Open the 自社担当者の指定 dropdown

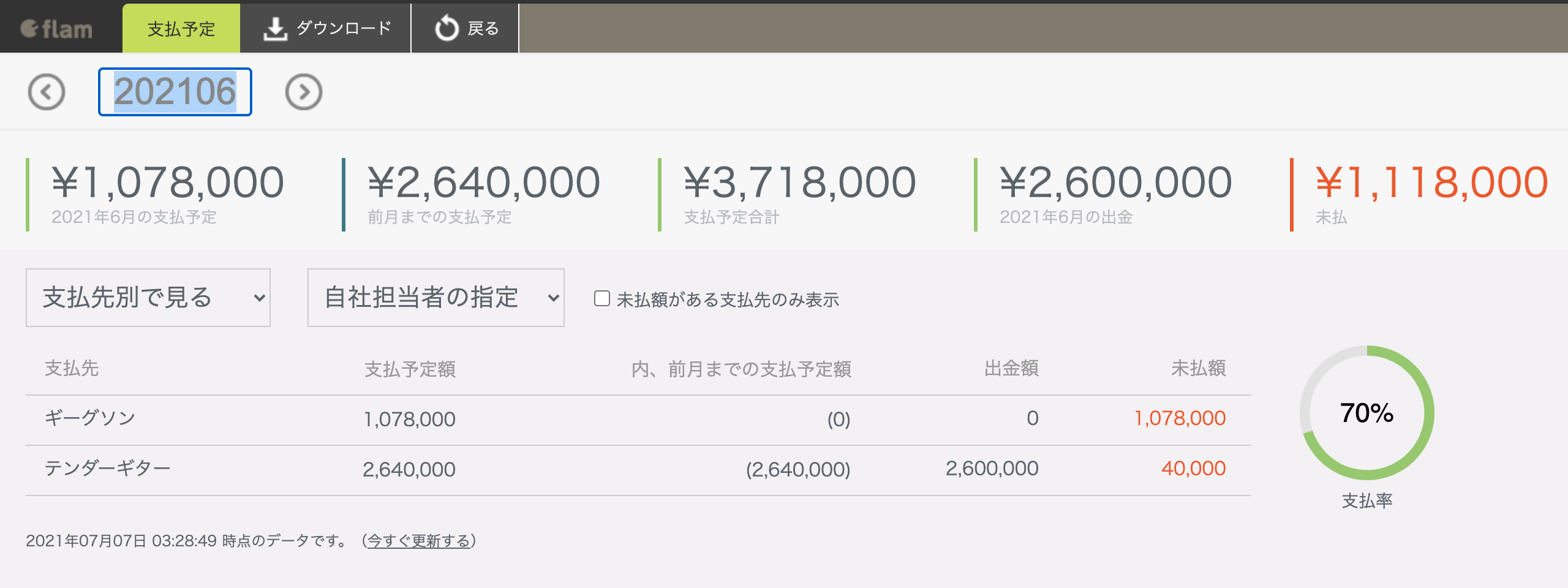(435, 298)
